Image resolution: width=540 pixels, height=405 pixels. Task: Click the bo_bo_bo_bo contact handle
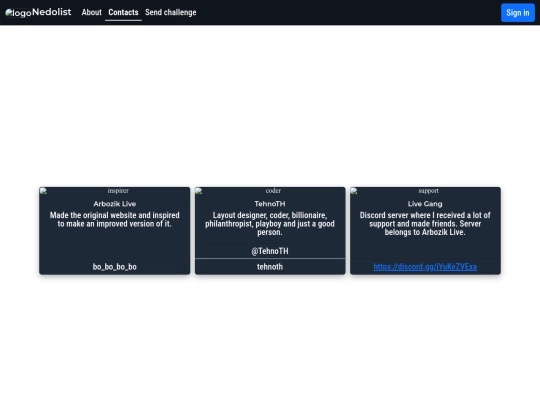(115, 267)
